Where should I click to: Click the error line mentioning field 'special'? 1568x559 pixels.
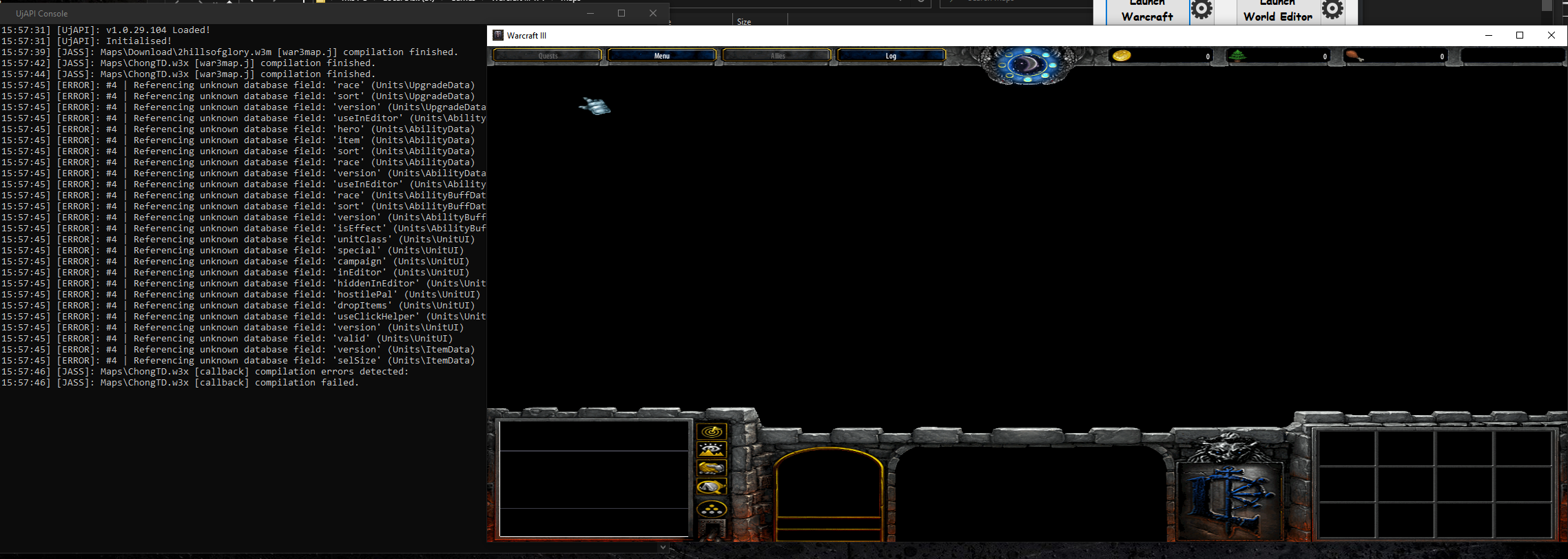232,251
